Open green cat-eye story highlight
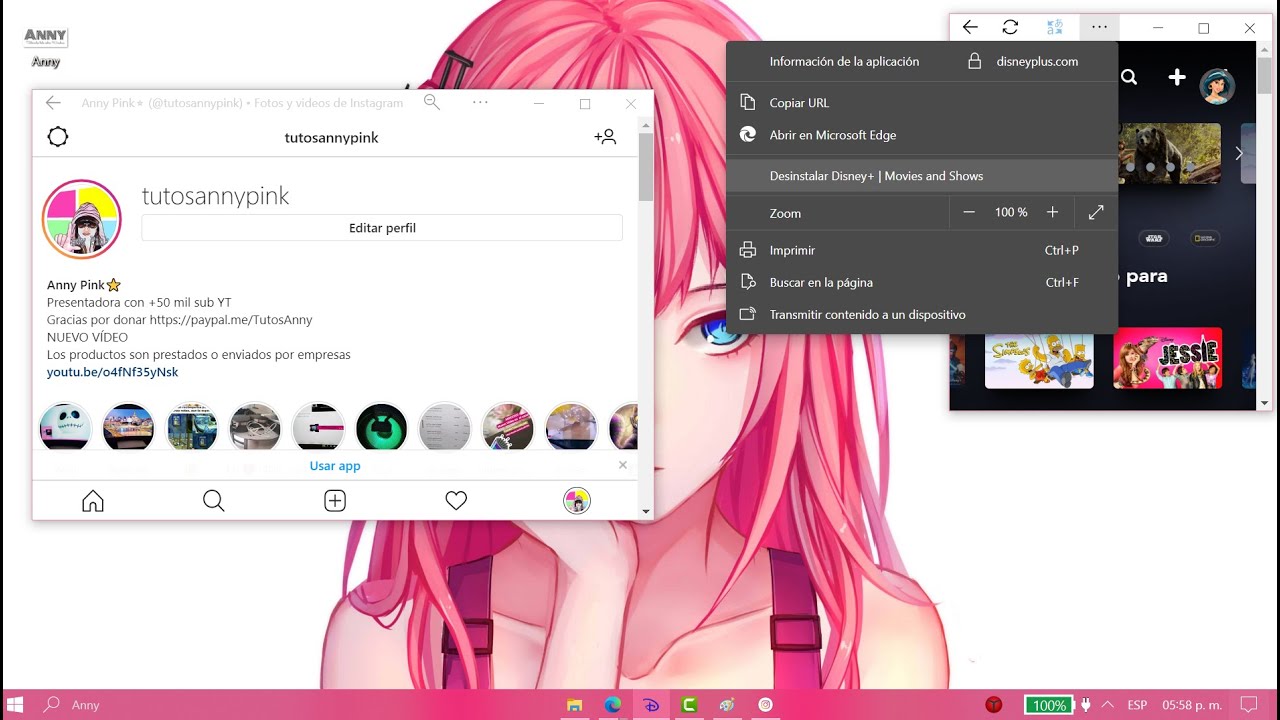 pyautogui.click(x=381, y=428)
